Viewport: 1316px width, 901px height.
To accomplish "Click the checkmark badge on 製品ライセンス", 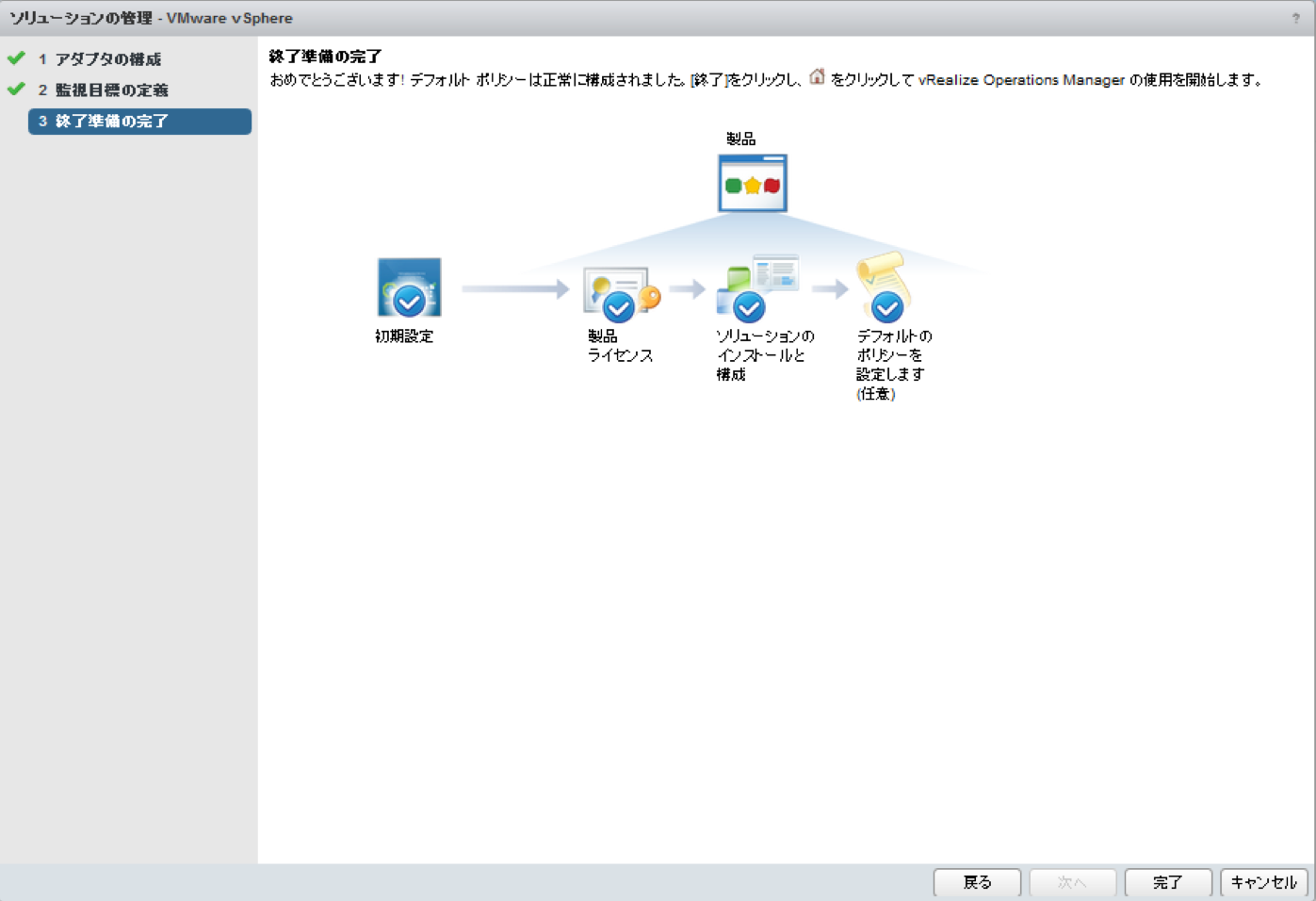I will tap(619, 306).
